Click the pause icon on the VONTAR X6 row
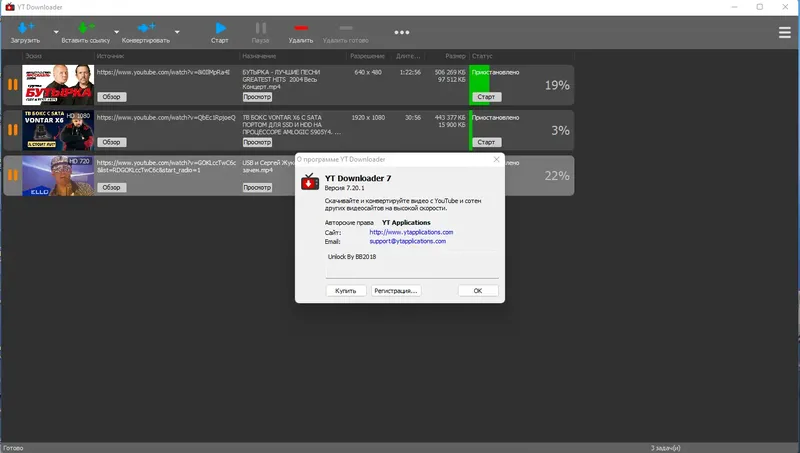800x453 pixels. point(13,130)
